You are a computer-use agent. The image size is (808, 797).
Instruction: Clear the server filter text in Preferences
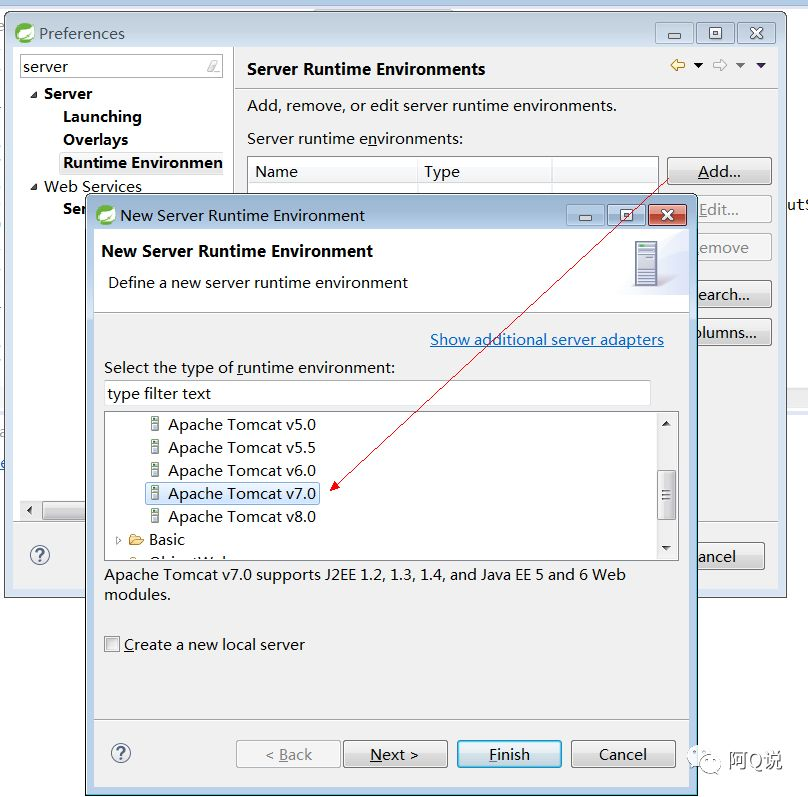click(213, 66)
